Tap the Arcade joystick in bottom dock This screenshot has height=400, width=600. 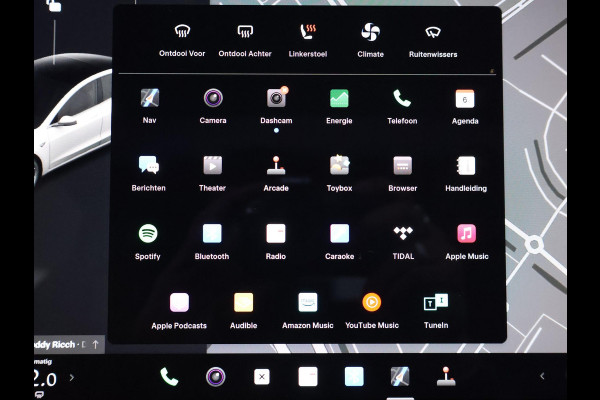click(443, 377)
